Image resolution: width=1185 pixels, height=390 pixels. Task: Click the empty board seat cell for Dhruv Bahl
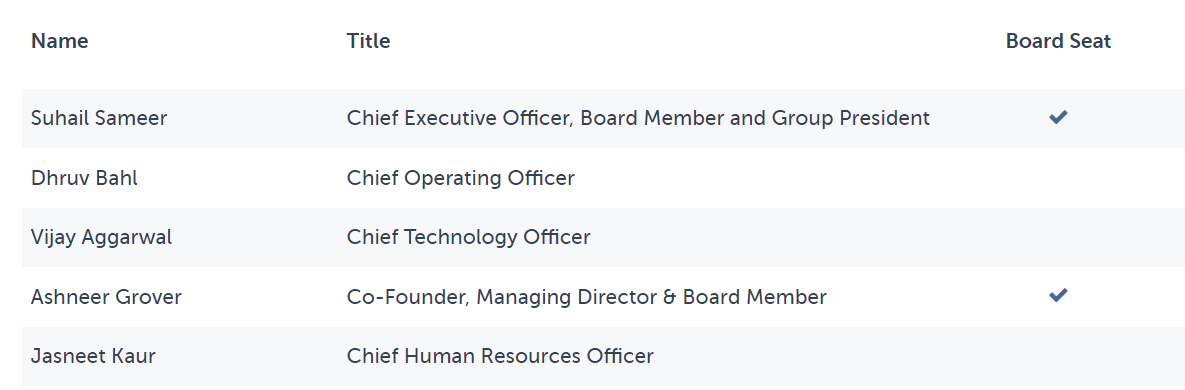point(1058,178)
